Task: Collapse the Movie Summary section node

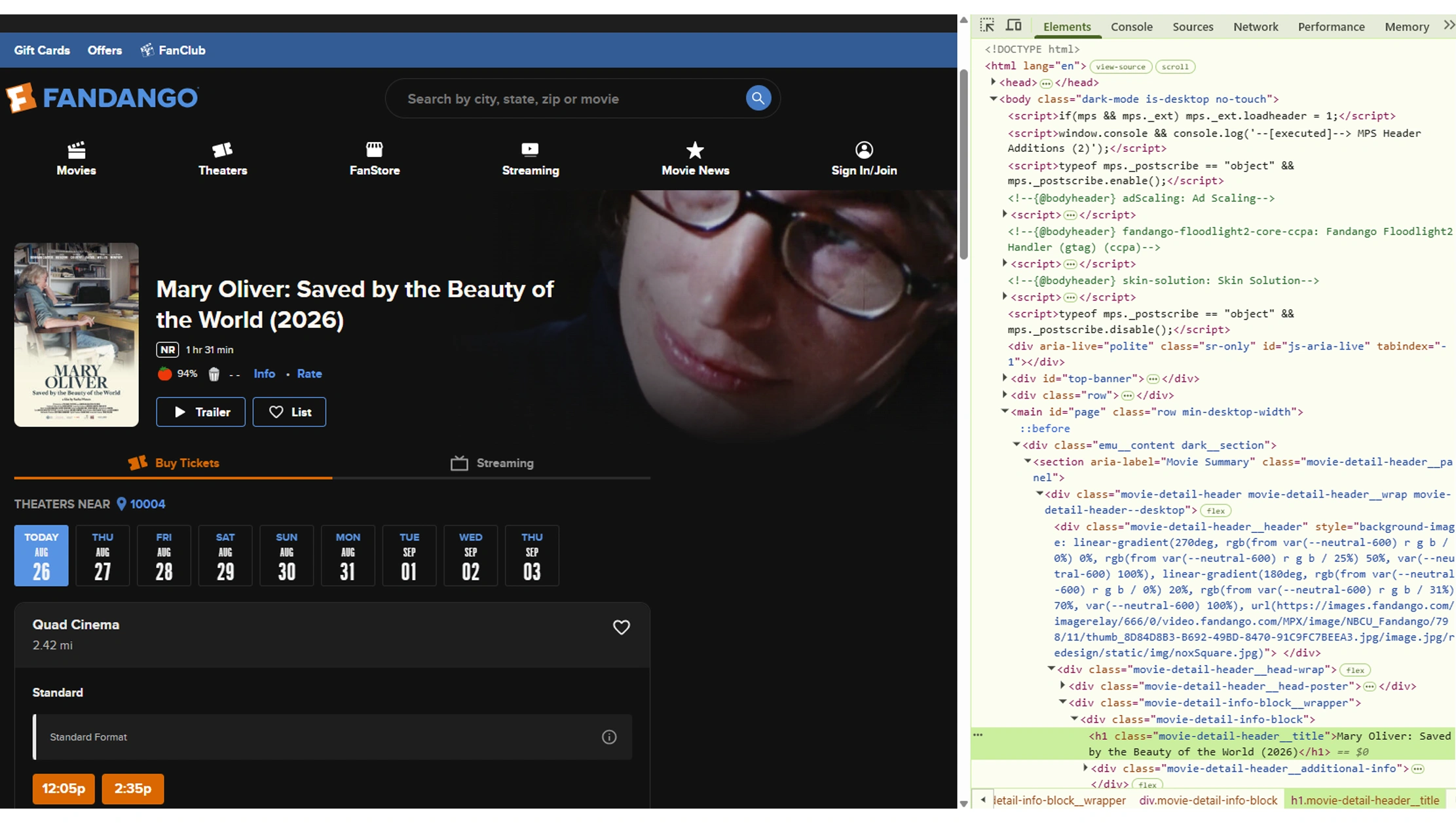Action: tap(1028, 461)
